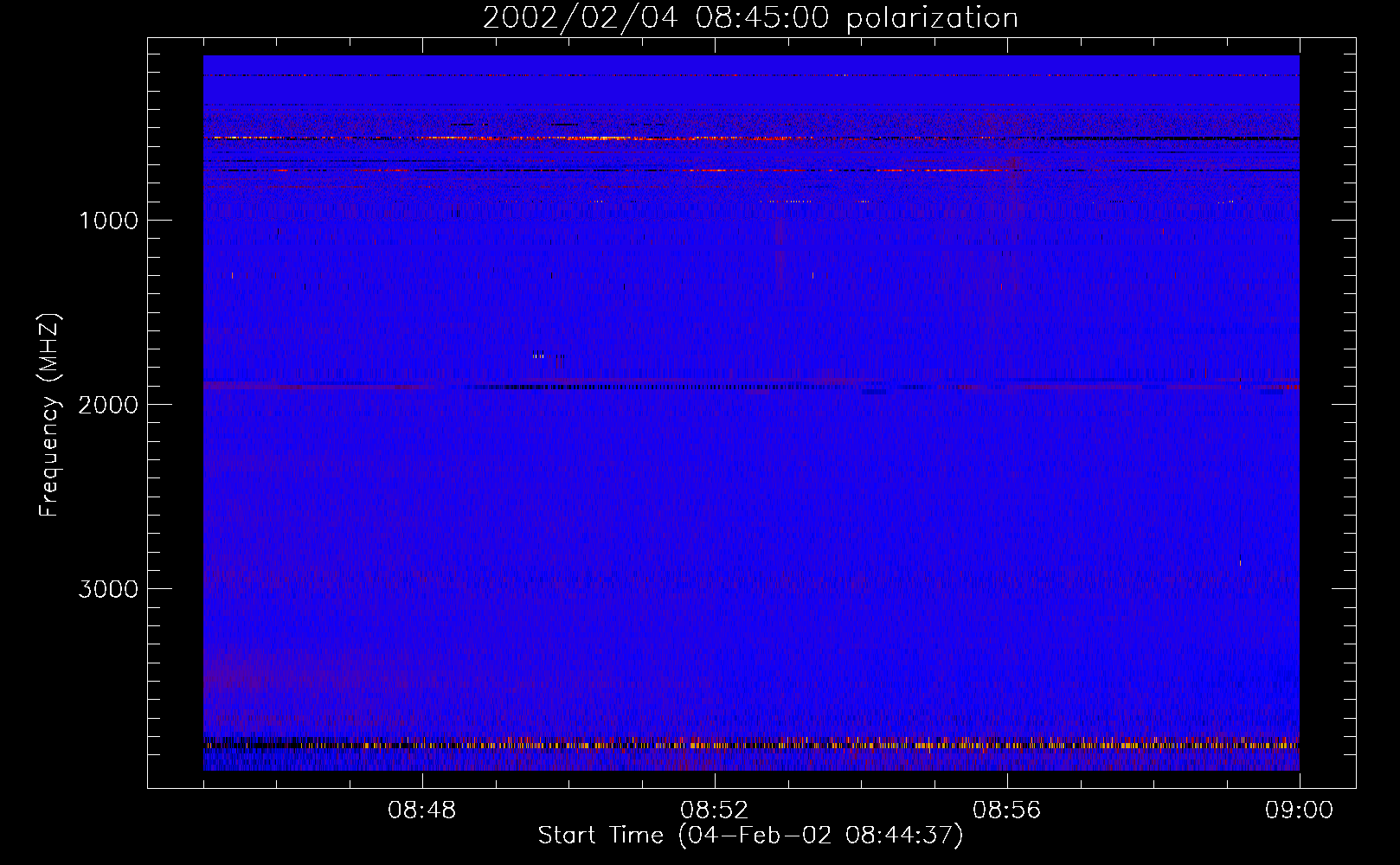
Task: Select the "Start Time (04-Feb-02 08:44:37)" axis label
Action: click(750, 836)
